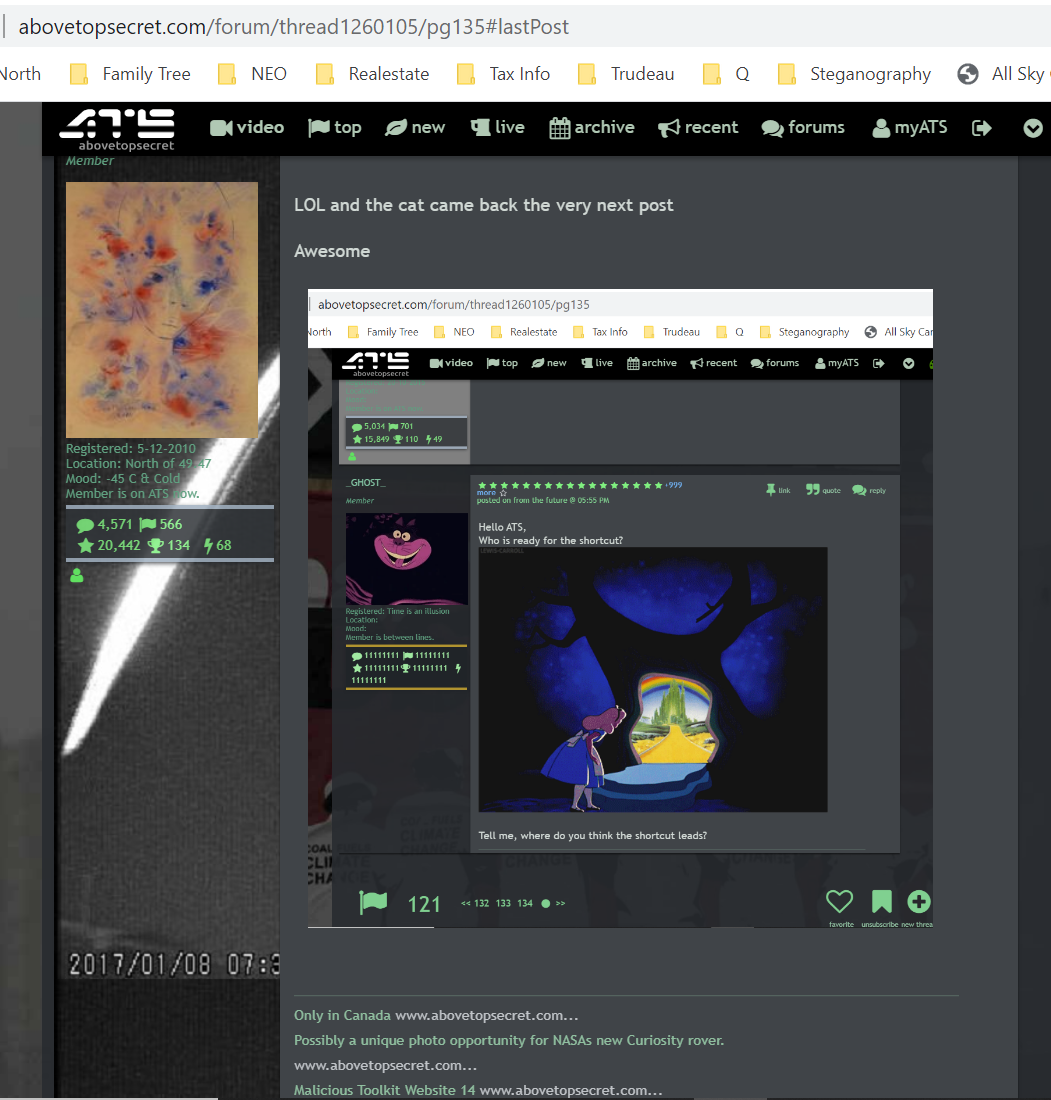Image resolution: width=1051 pixels, height=1100 pixels.
Task: Click the ATS abovetopsecret logo
Action: click(117, 129)
